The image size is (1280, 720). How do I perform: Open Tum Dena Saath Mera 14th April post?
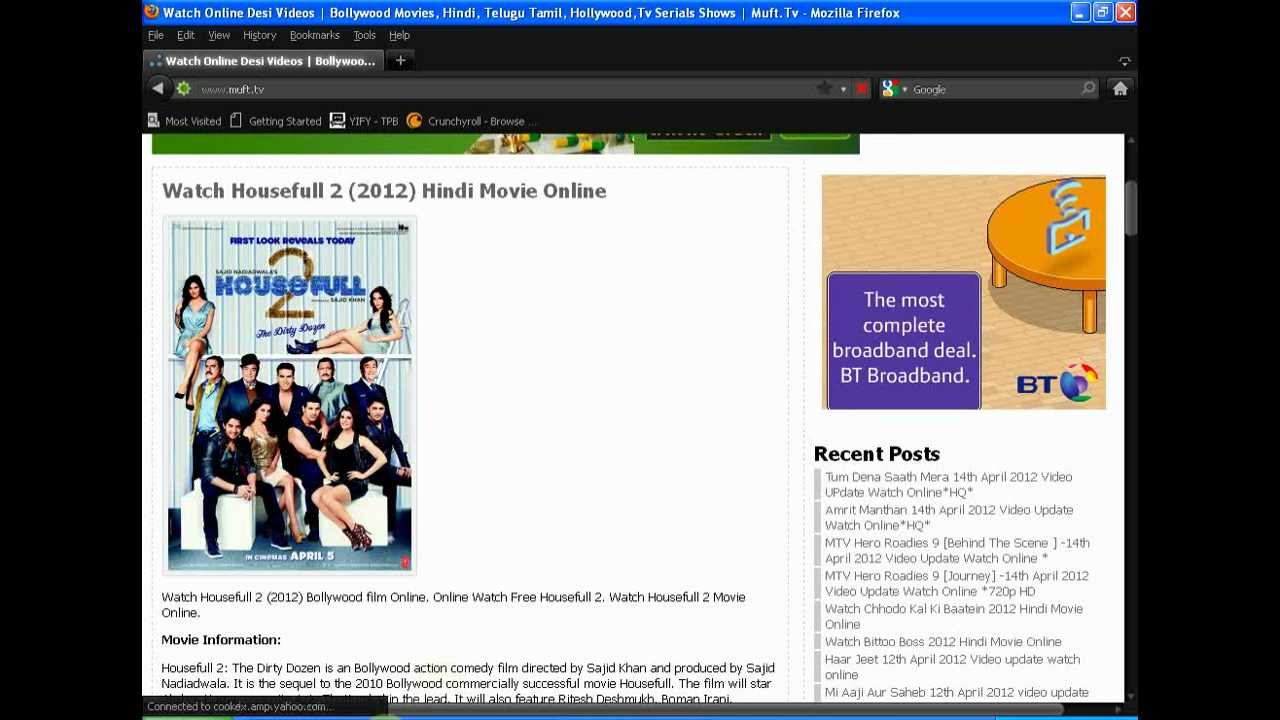pos(948,485)
